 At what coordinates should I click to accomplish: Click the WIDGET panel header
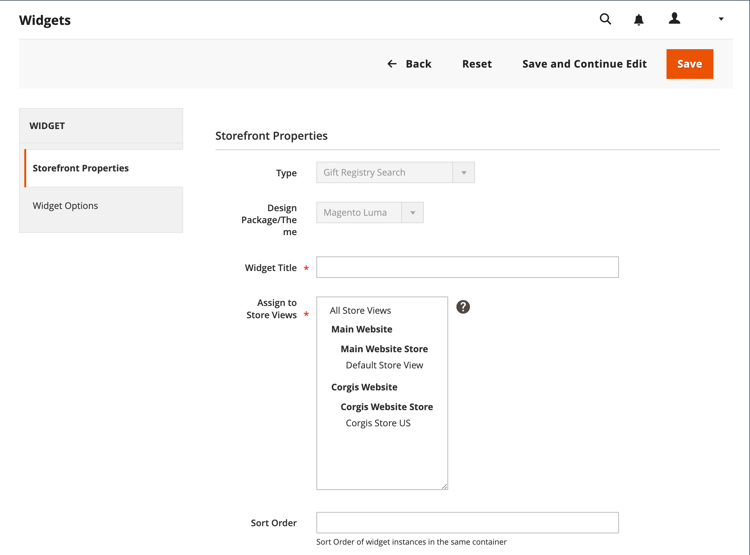coord(101,126)
